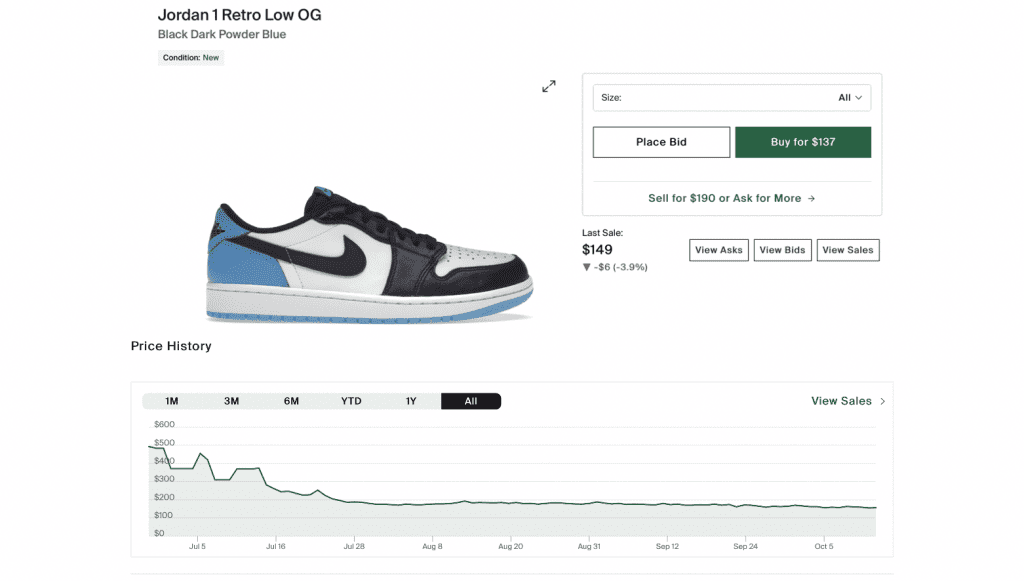Click the $600 label on chart axis

(x=164, y=424)
